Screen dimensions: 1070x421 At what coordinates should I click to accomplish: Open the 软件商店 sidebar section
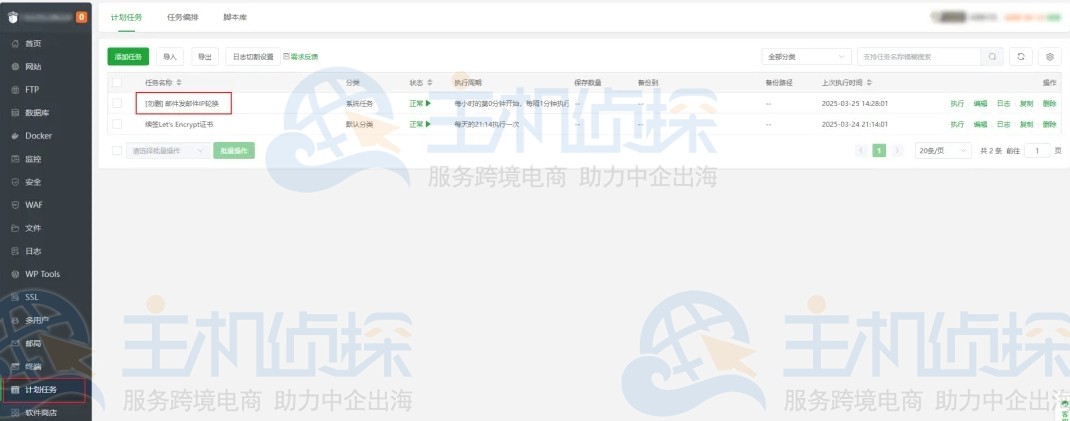[41, 412]
